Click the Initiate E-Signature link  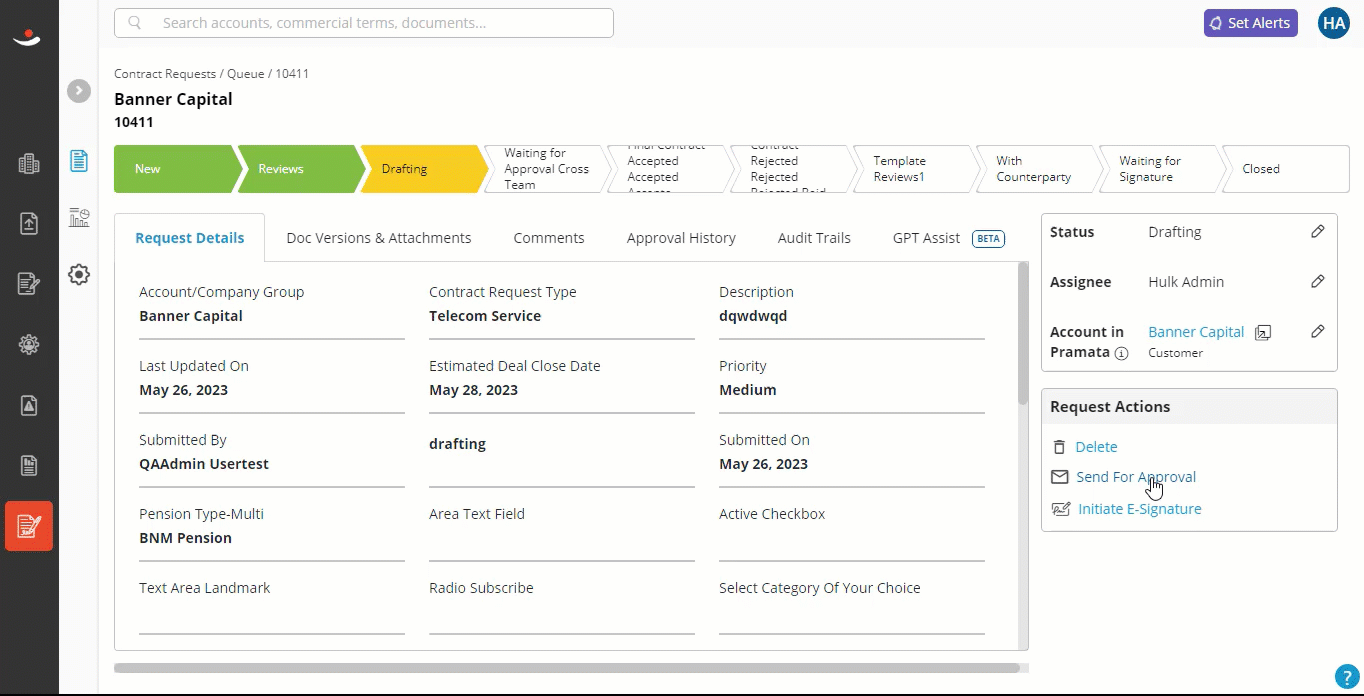[x=1140, y=509]
